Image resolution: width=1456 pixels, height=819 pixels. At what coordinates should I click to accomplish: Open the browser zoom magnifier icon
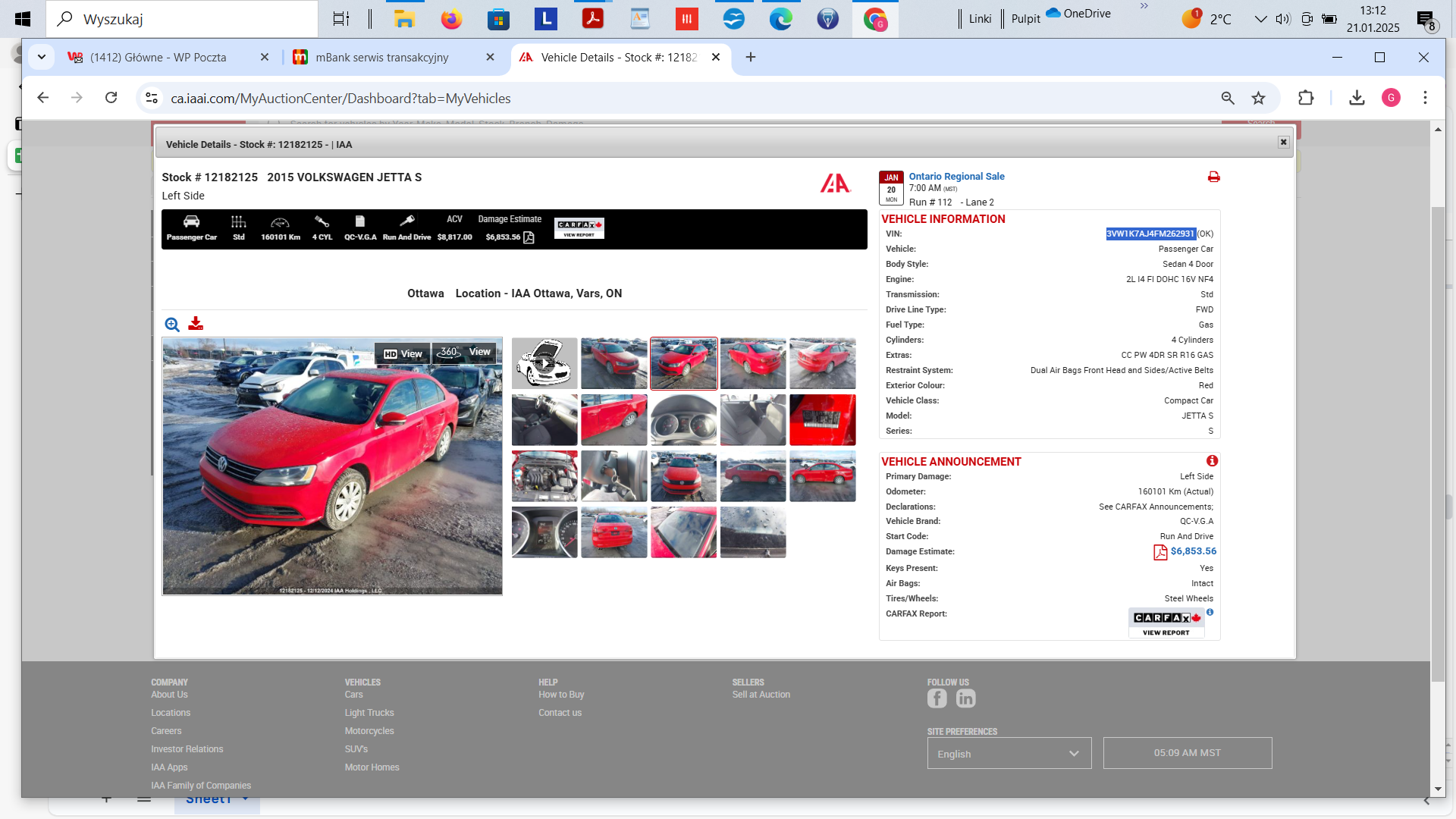pyautogui.click(x=1228, y=98)
